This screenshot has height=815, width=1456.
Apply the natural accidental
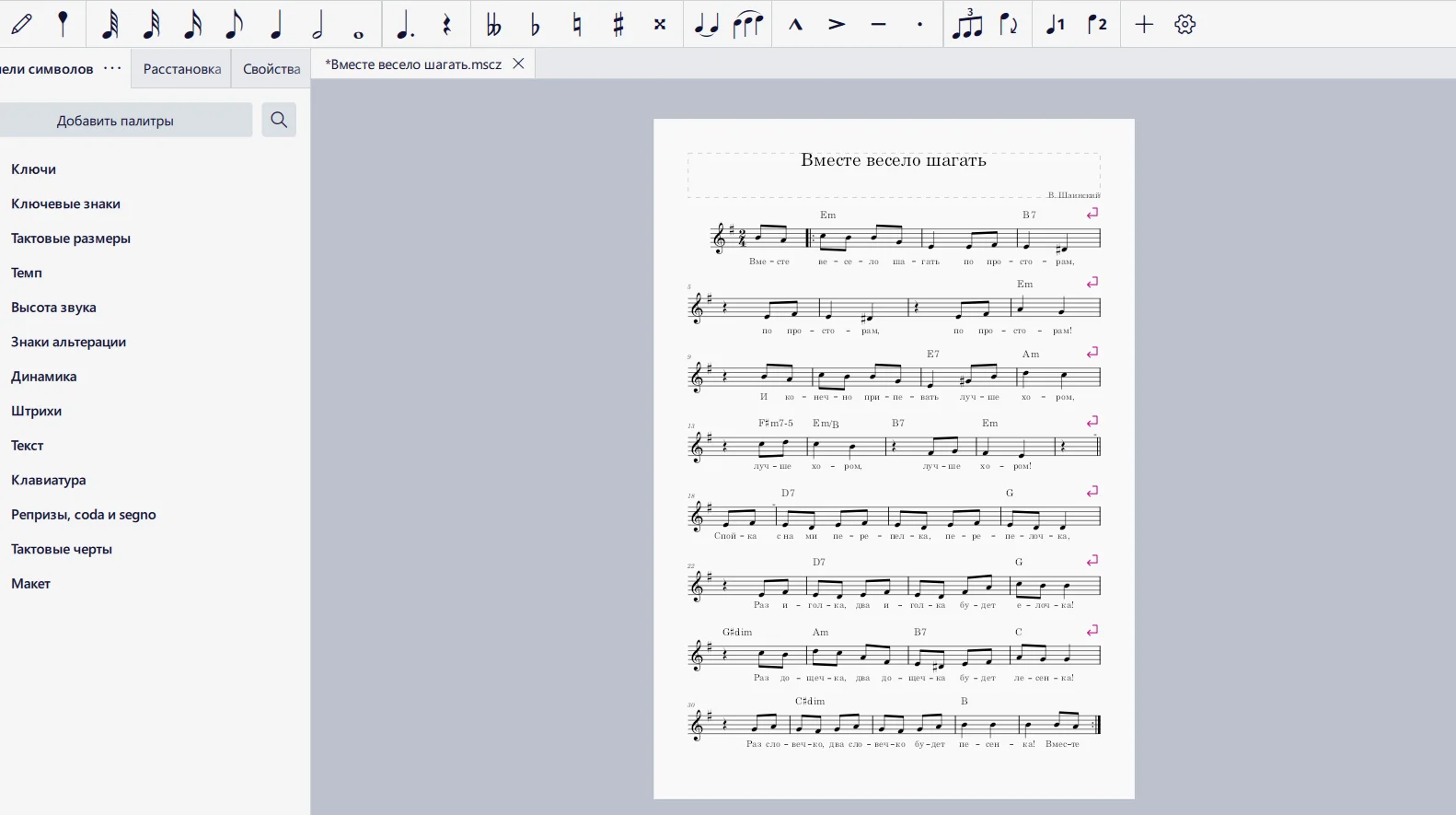tap(577, 24)
